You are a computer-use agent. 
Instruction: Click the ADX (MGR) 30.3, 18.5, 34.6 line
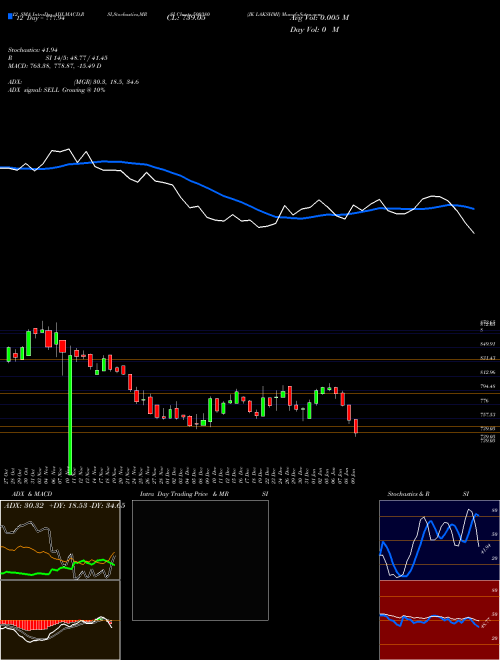pyautogui.click(x=74, y=82)
